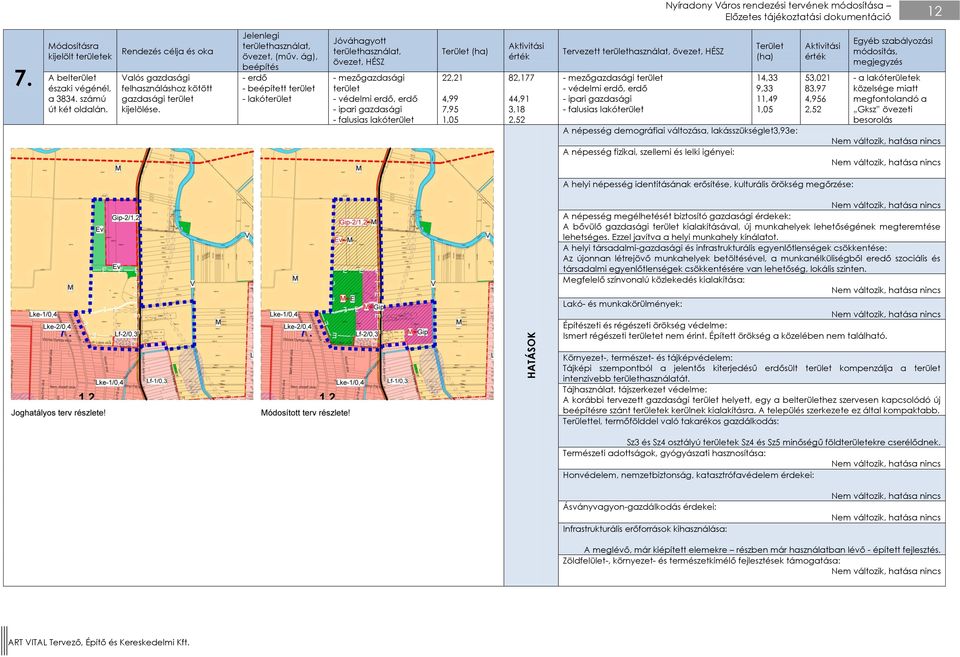960x657 pixels.
Task: Select the heading 'Lakó- és munkakörülmények'
Action: tap(622, 304)
